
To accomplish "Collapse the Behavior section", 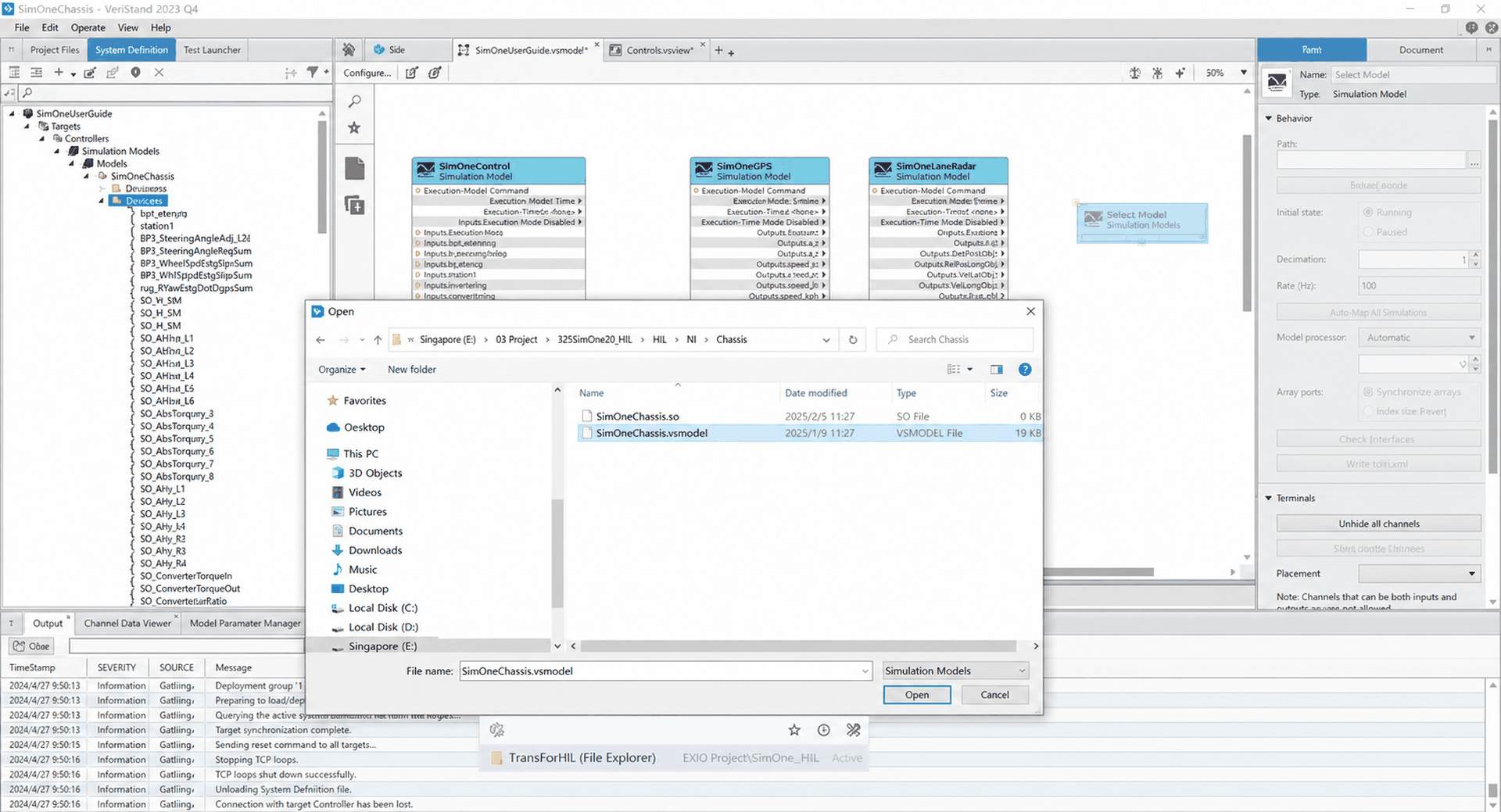I will click(1269, 119).
